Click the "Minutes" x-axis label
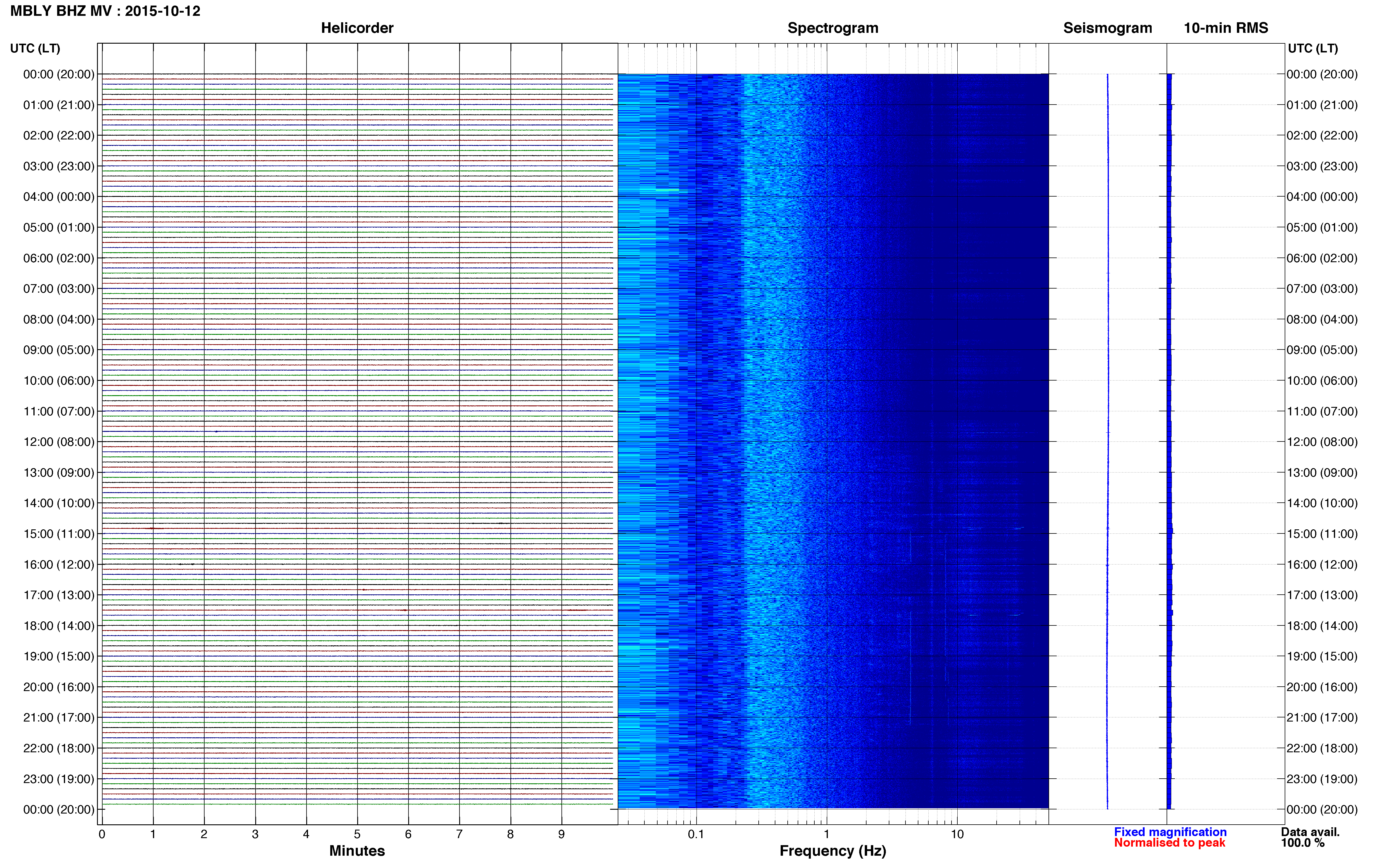 [357, 851]
